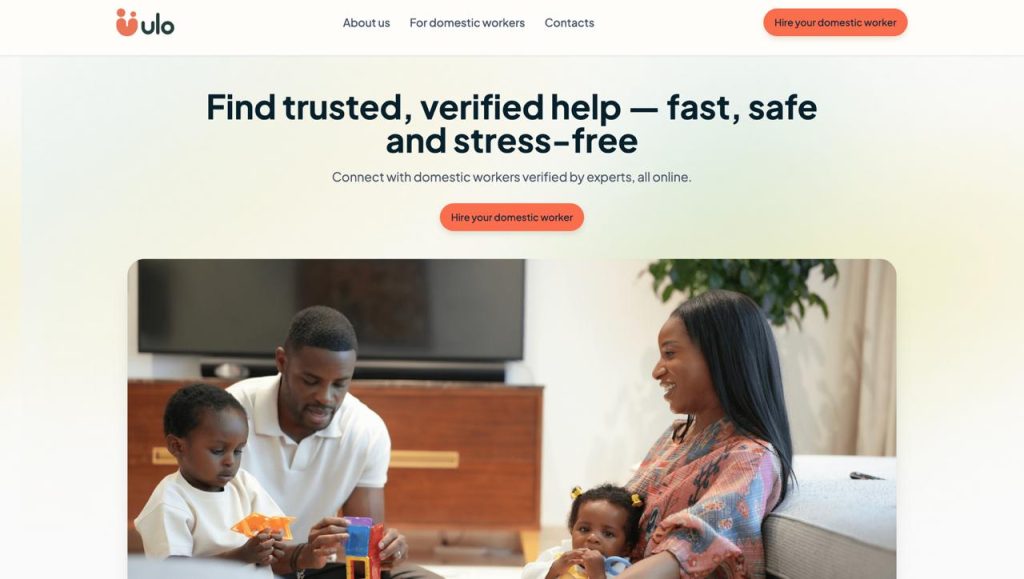The height and width of the screenshot is (579, 1024).
Task: Click the "Connect with domestic workers" subtitle text
Action: click(511, 177)
